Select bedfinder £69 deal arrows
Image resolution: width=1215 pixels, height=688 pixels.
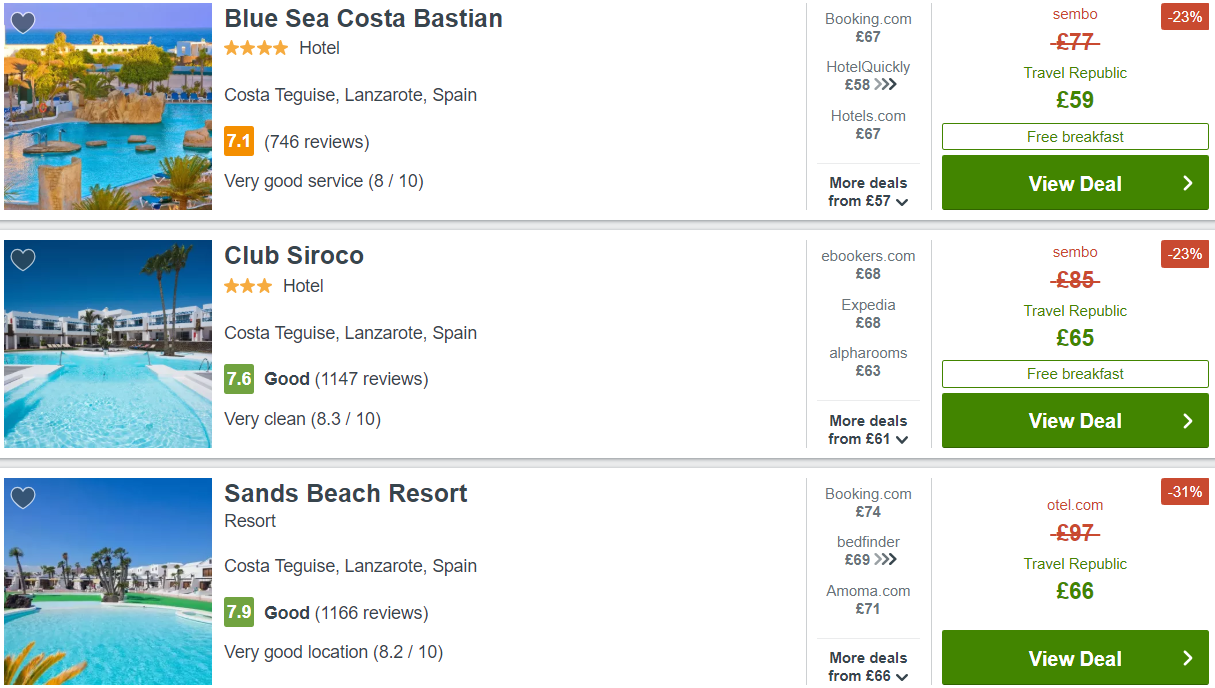(x=885, y=560)
